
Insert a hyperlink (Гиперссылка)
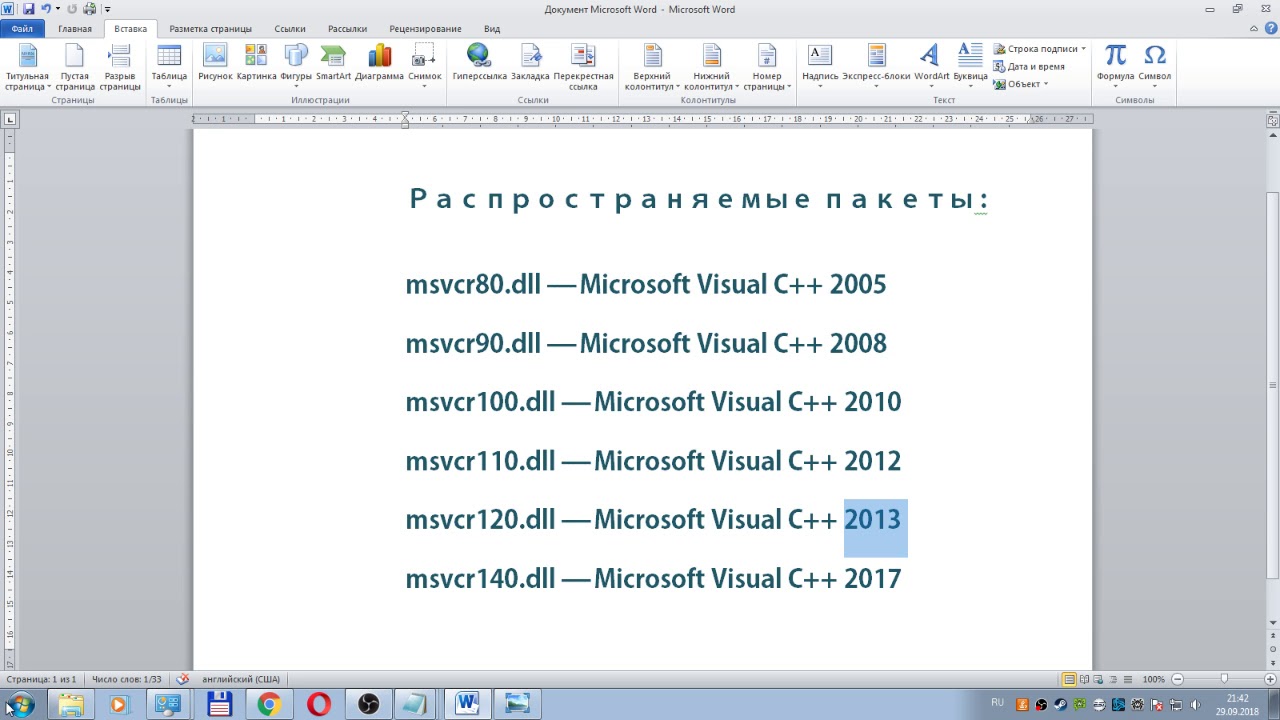click(480, 64)
